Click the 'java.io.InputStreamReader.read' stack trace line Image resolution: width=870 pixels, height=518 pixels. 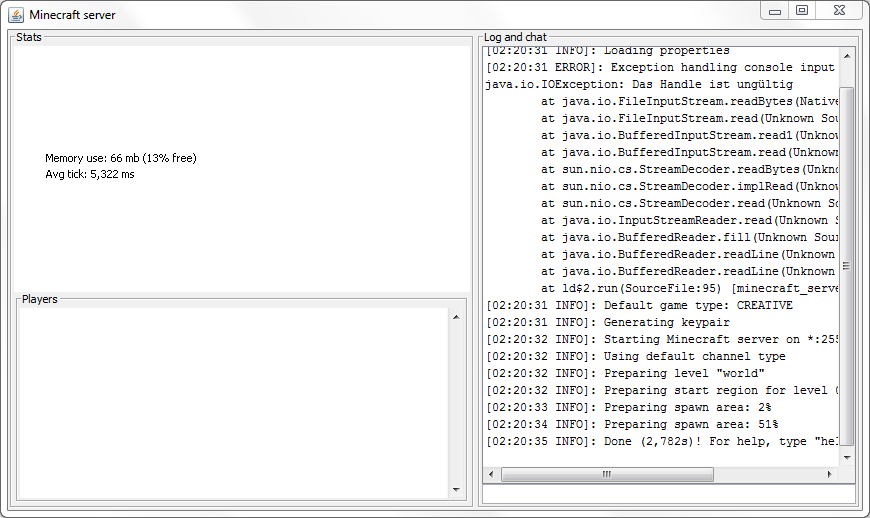pos(689,221)
